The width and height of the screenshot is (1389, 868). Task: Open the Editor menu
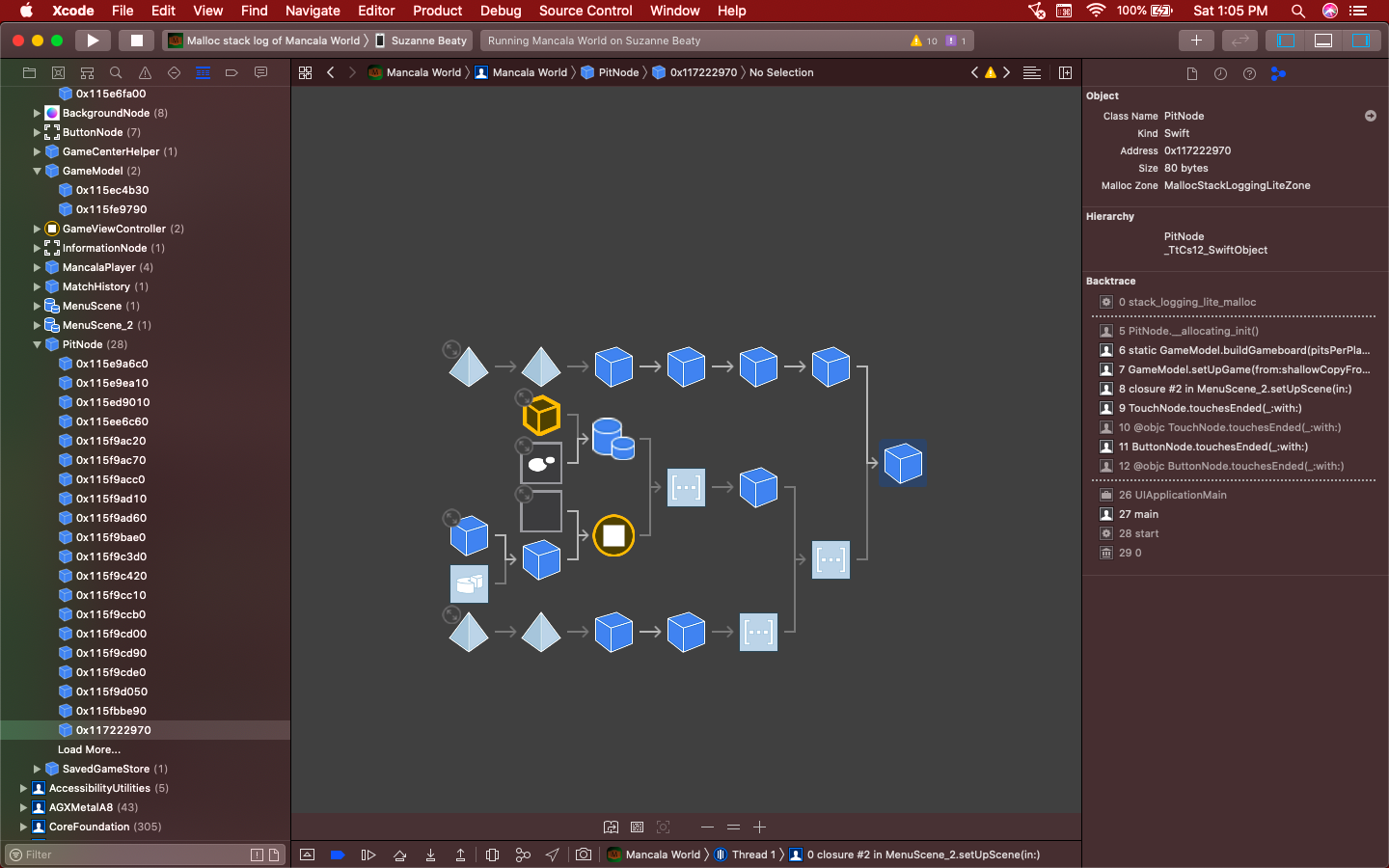376,11
